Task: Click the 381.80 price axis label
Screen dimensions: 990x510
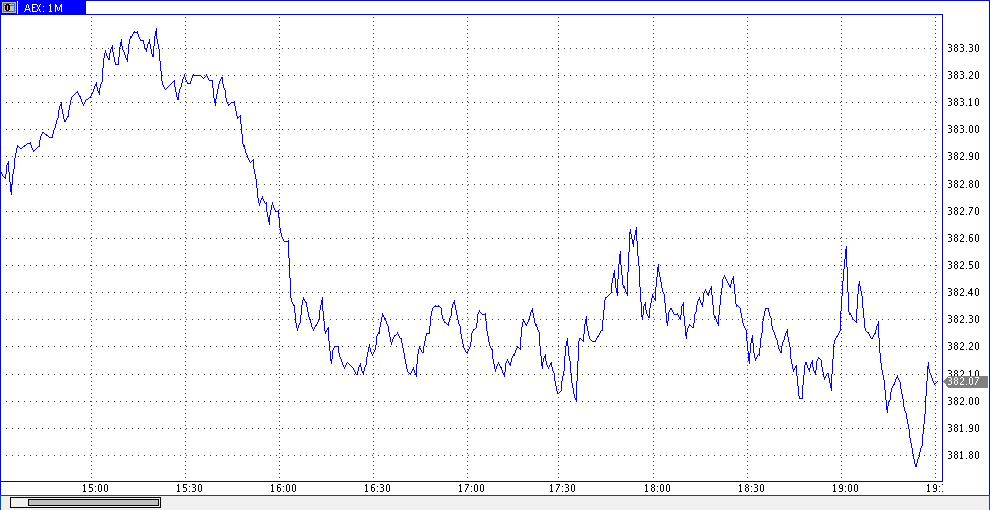Action: [x=963, y=456]
